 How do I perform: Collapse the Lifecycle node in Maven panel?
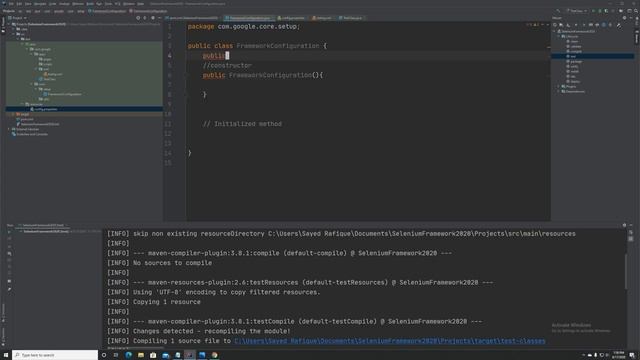coord(559,36)
